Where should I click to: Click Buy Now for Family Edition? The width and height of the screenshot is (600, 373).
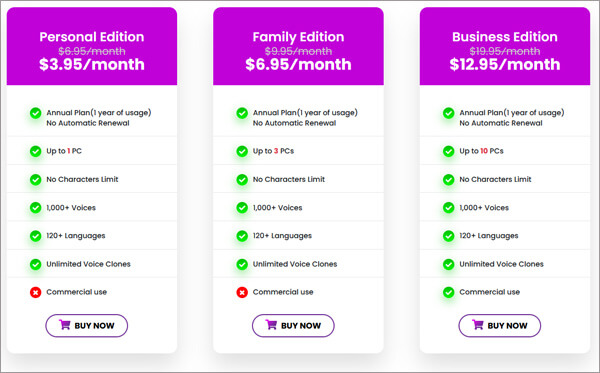click(x=293, y=326)
